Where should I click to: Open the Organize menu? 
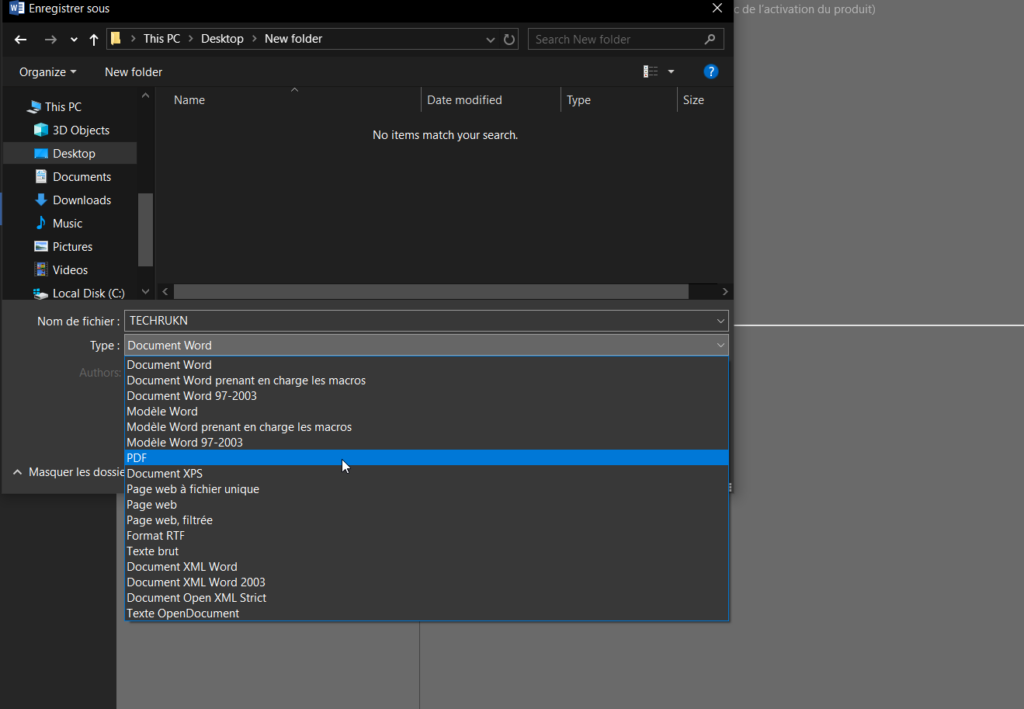(x=48, y=72)
